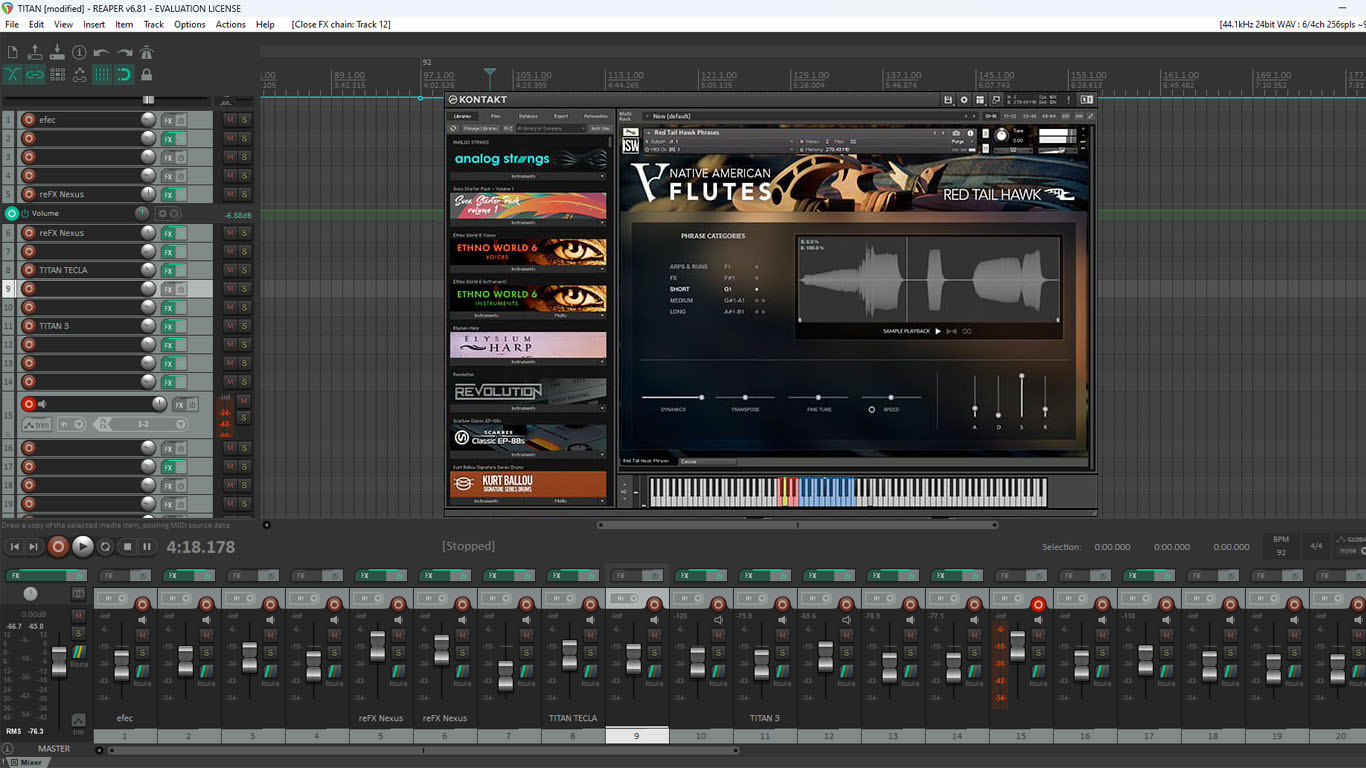Solo track 5 reFX Nexus in track panel
Screen dimensions: 1366x768
pos(244,195)
